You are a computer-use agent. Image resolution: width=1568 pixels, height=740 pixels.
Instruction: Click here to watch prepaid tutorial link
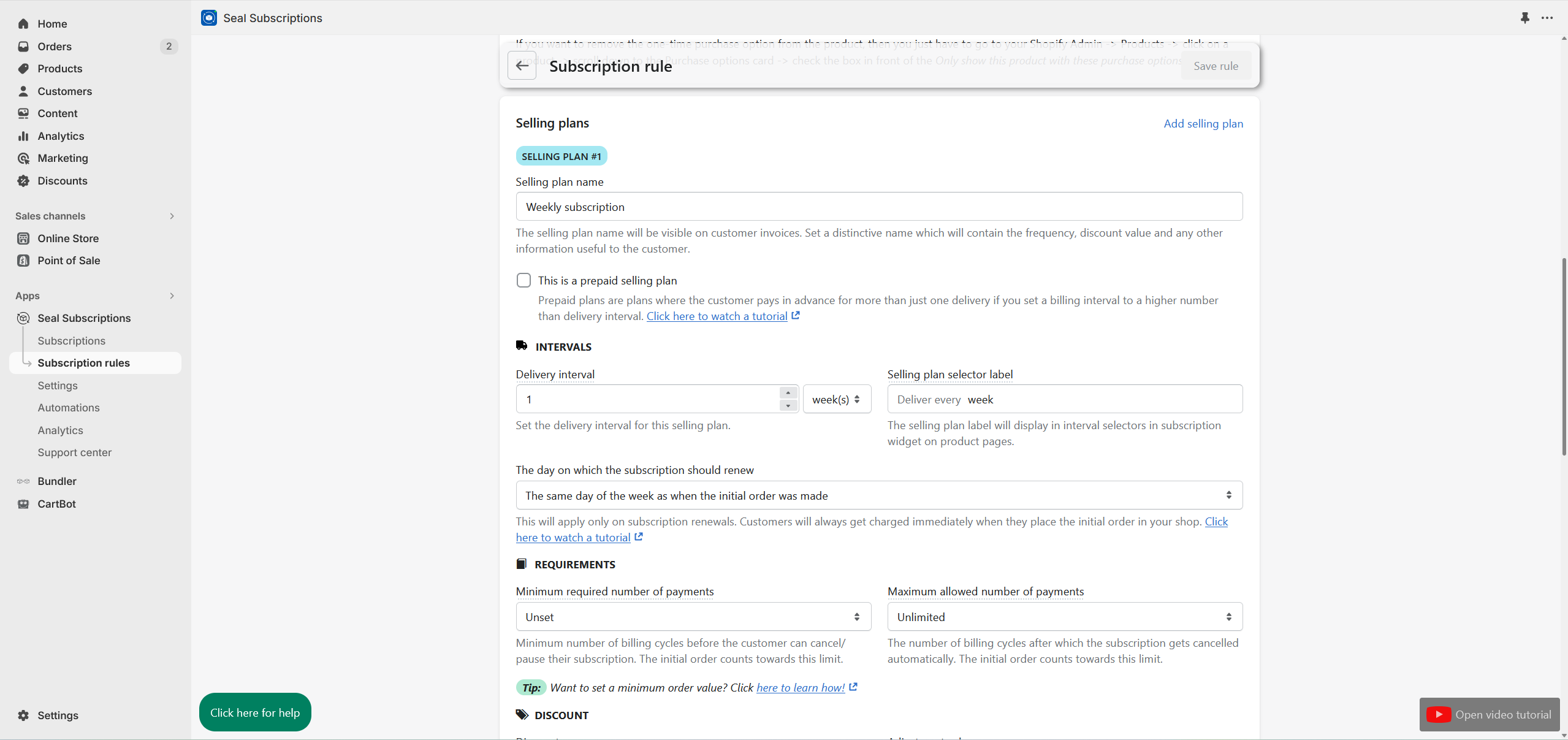click(x=716, y=316)
